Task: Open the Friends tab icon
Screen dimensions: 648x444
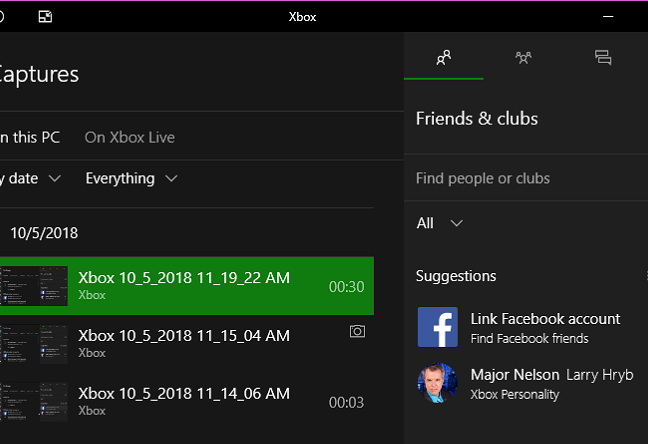Action: tap(444, 57)
